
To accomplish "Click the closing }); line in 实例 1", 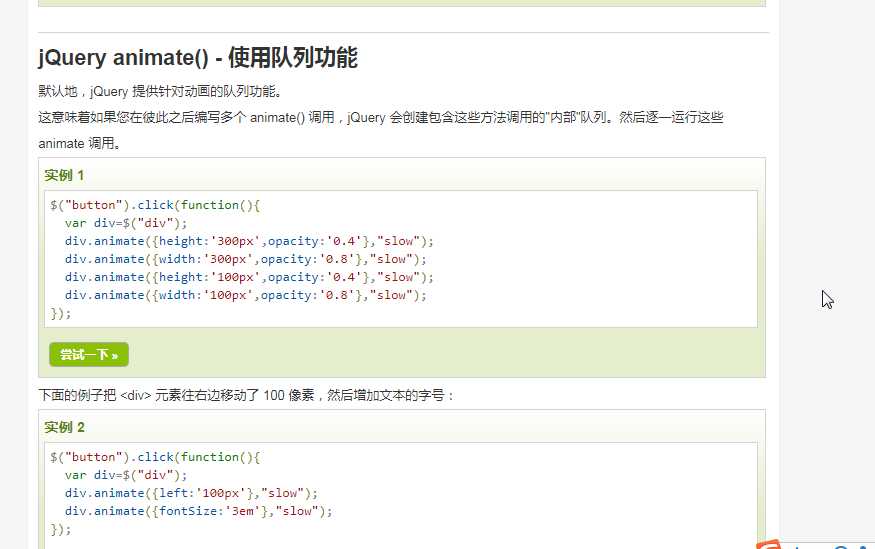I will [61, 313].
